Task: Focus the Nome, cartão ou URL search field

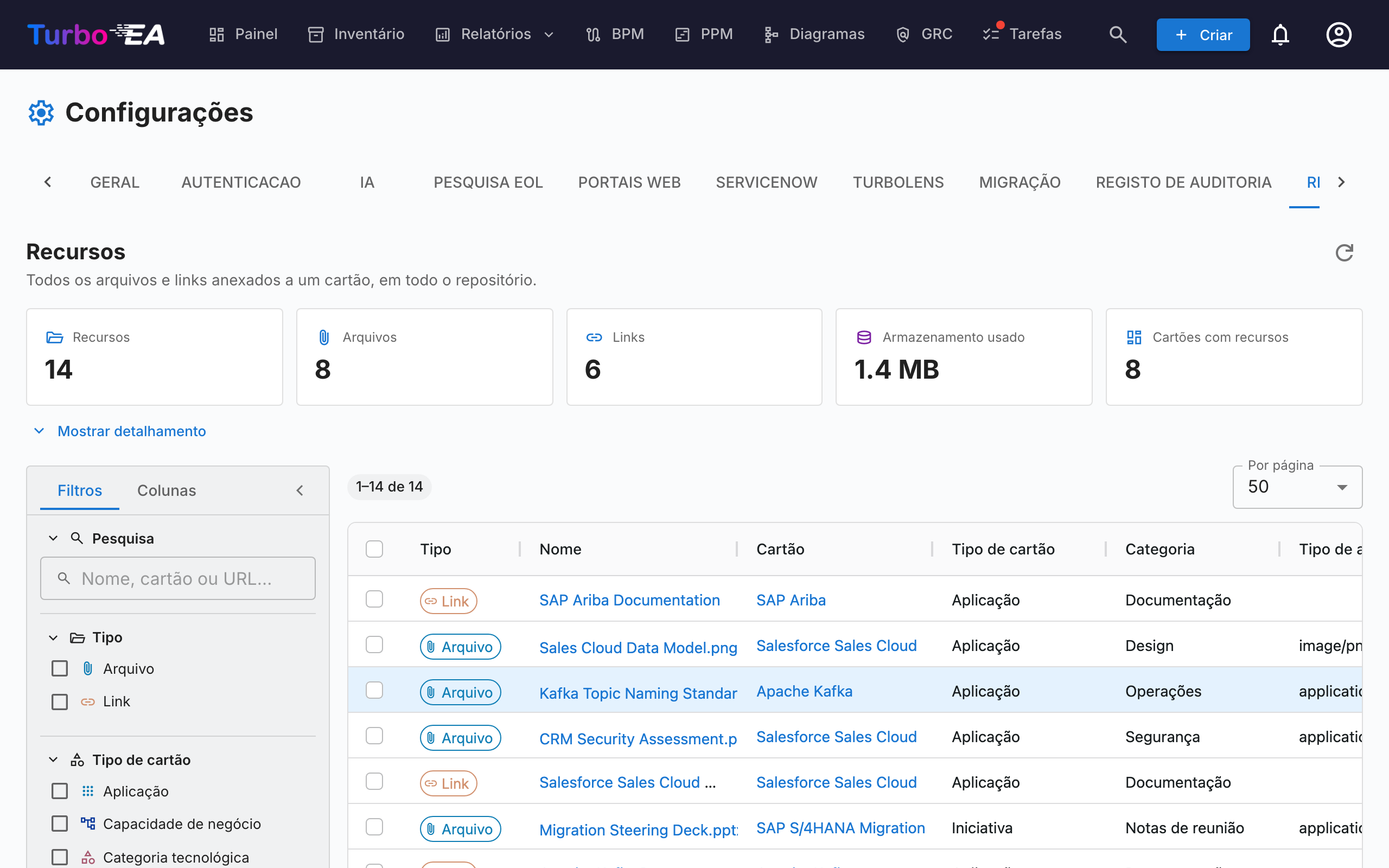Action: click(178, 578)
